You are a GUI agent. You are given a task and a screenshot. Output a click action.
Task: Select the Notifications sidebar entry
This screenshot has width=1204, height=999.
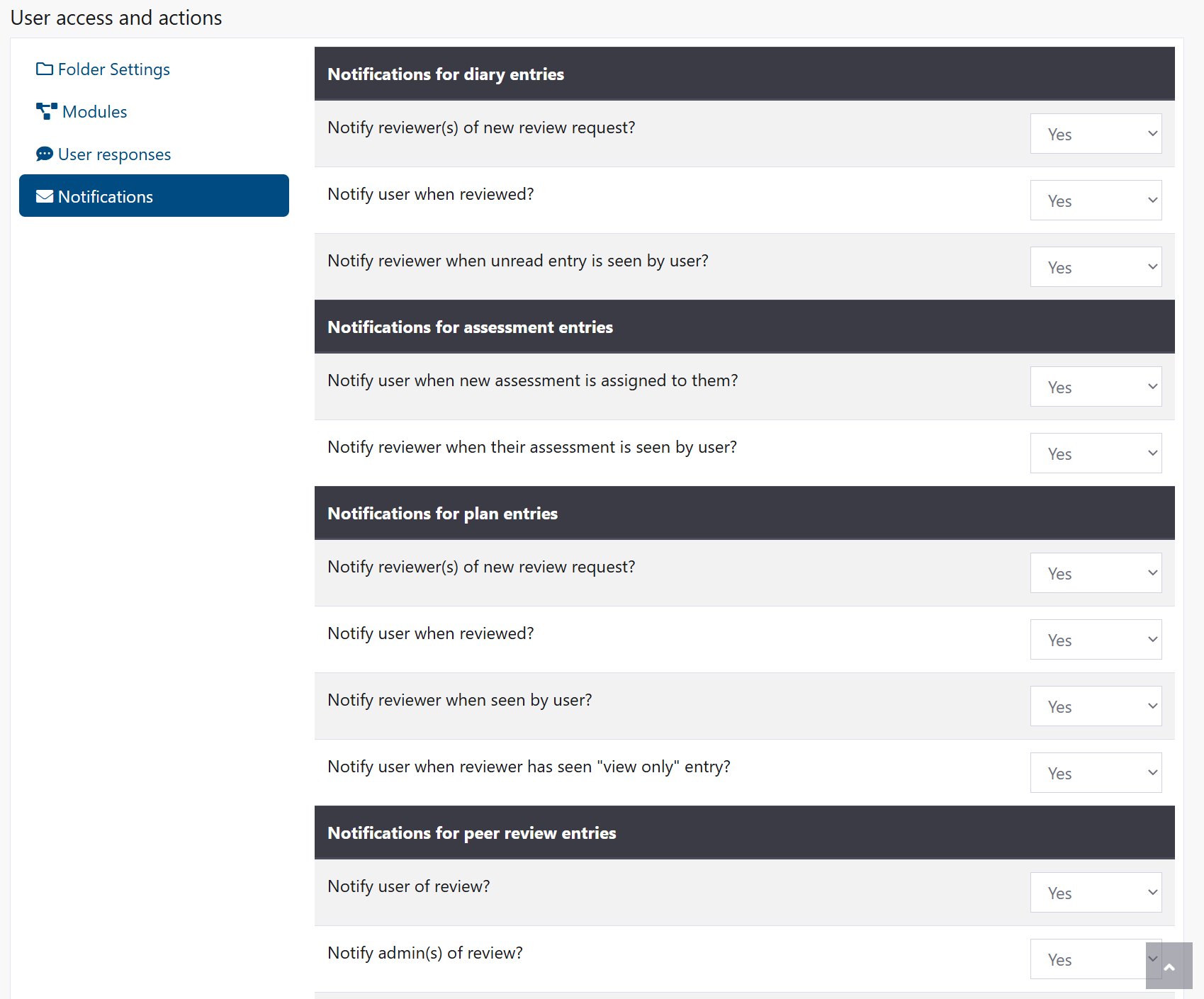pos(106,196)
